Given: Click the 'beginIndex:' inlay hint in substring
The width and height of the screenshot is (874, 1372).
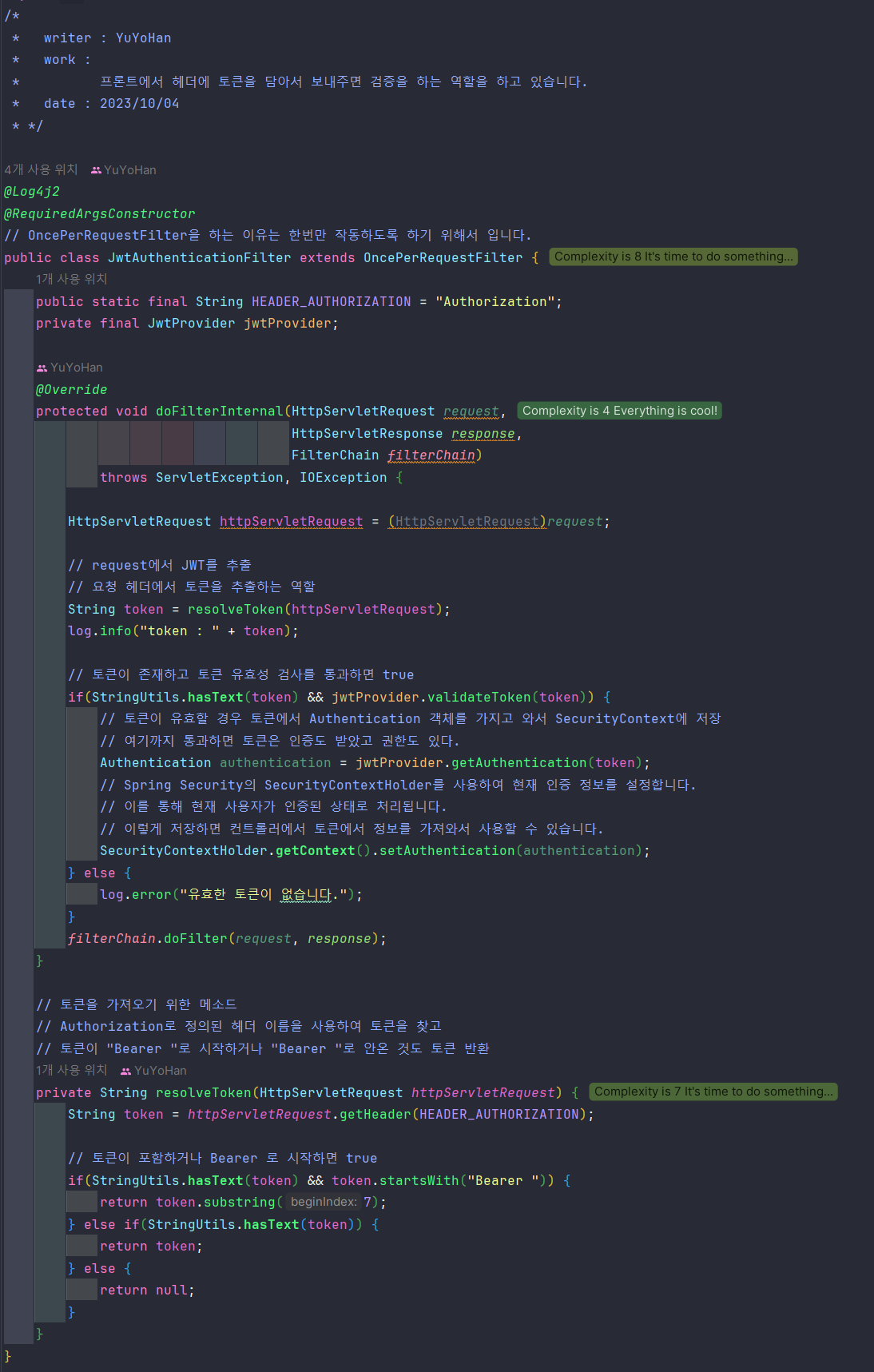Looking at the screenshot, I should (x=324, y=1202).
